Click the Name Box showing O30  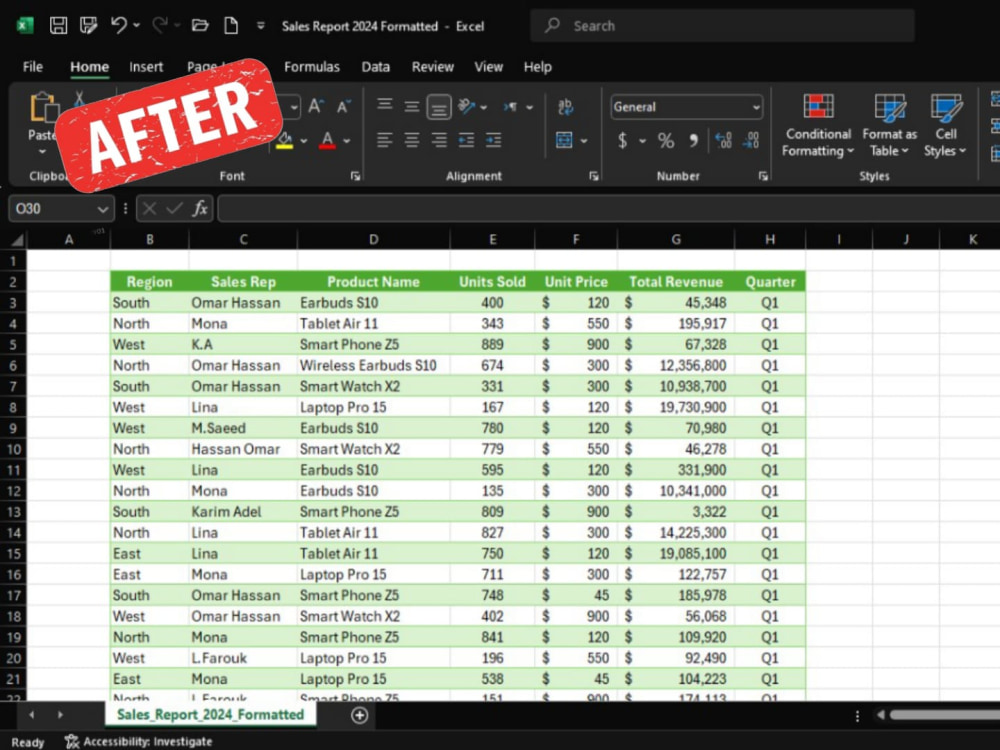pyautogui.click(x=61, y=209)
